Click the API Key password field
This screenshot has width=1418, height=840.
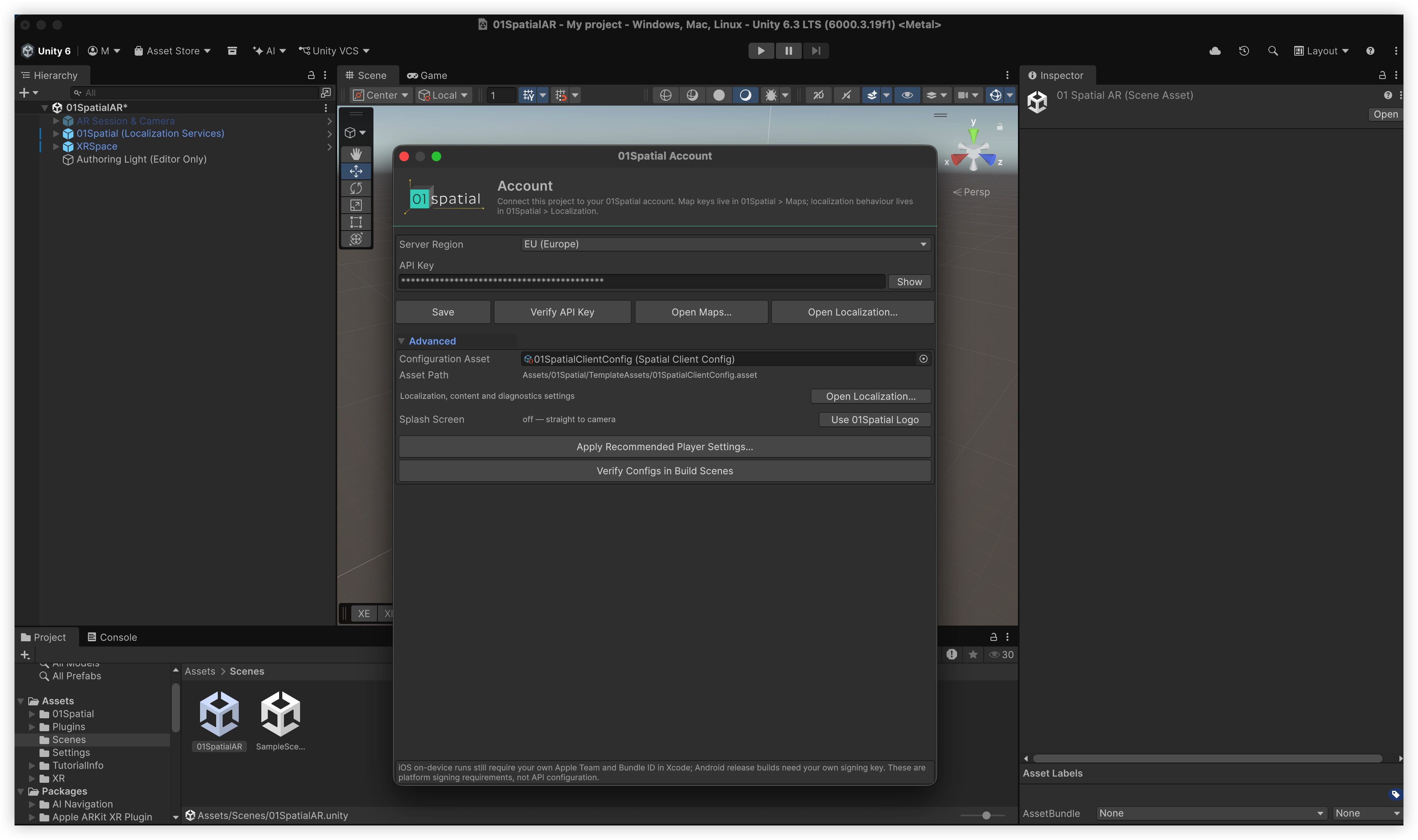tap(642, 281)
